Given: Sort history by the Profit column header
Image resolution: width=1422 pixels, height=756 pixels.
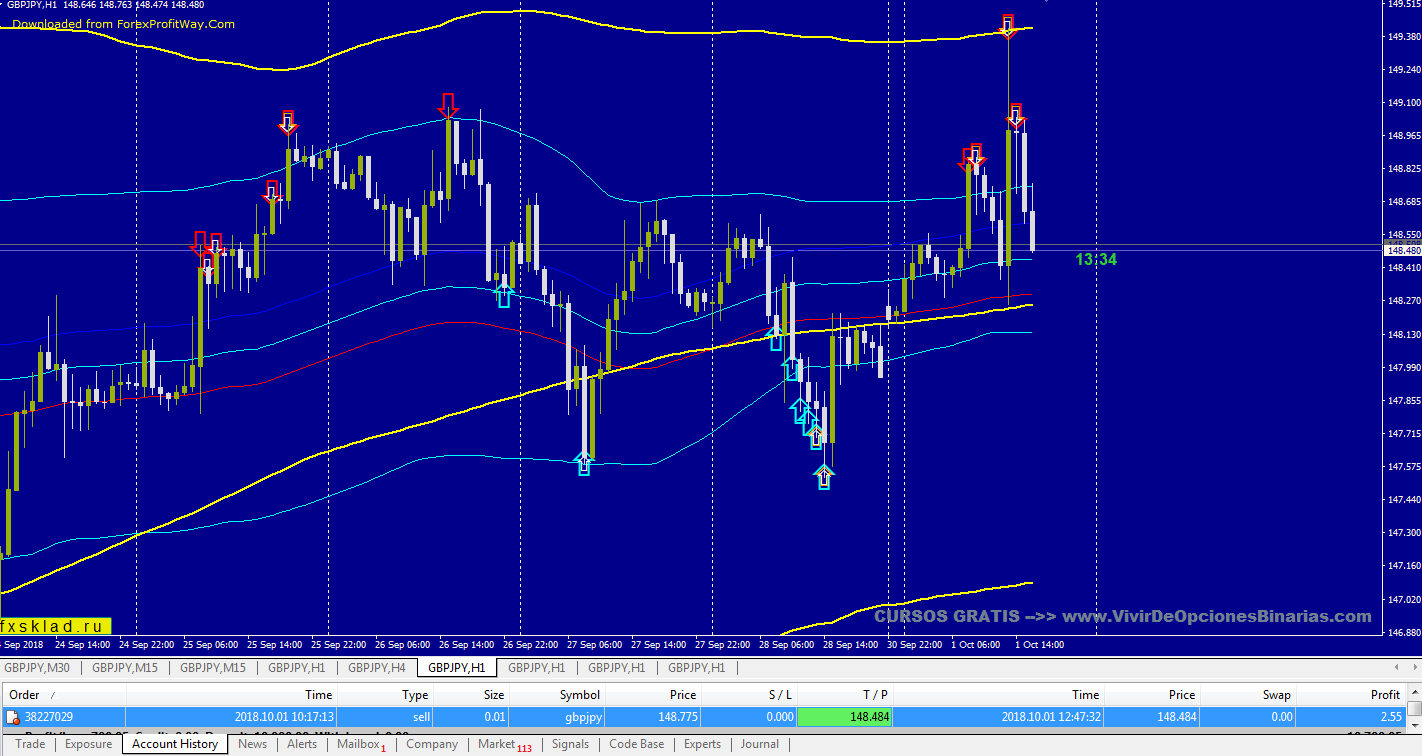Looking at the screenshot, I should tap(1384, 695).
